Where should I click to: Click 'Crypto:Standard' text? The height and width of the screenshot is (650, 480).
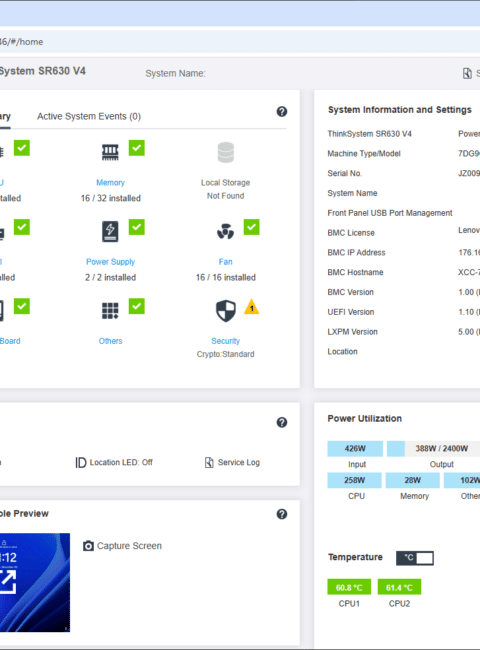click(x=225, y=354)
